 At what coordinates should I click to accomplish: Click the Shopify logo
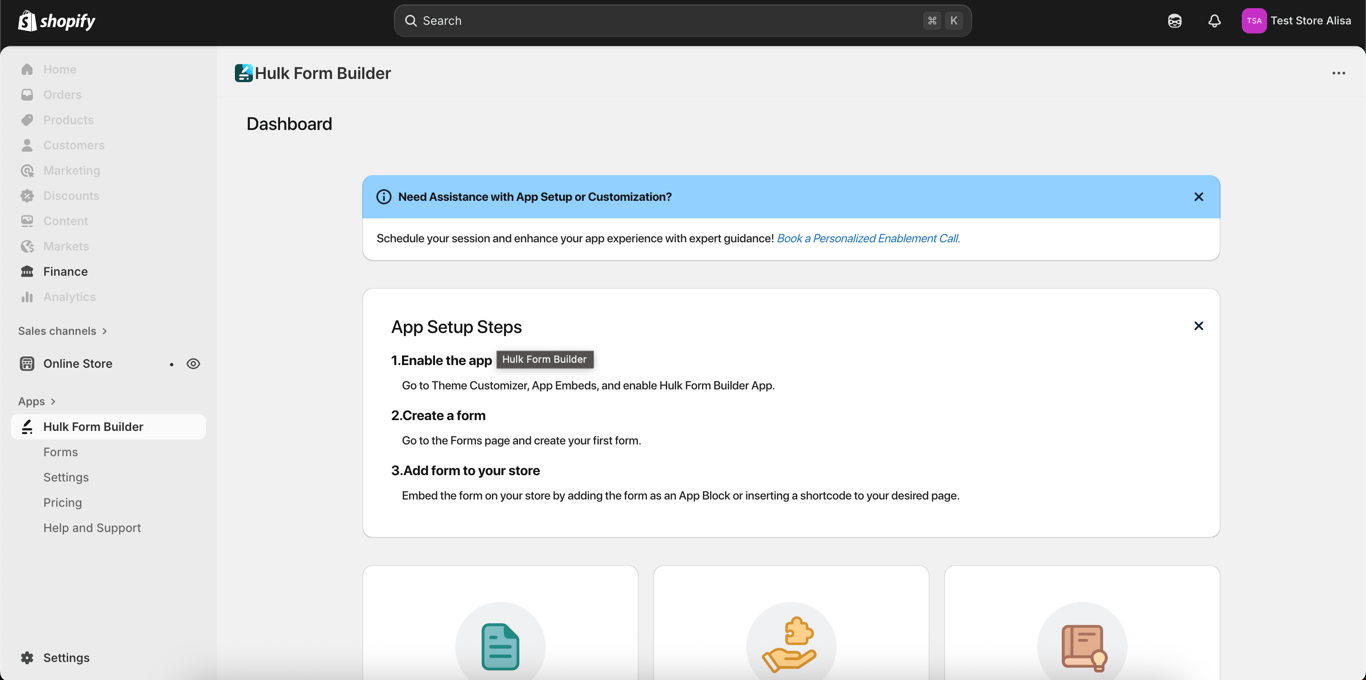pos(57,21)
